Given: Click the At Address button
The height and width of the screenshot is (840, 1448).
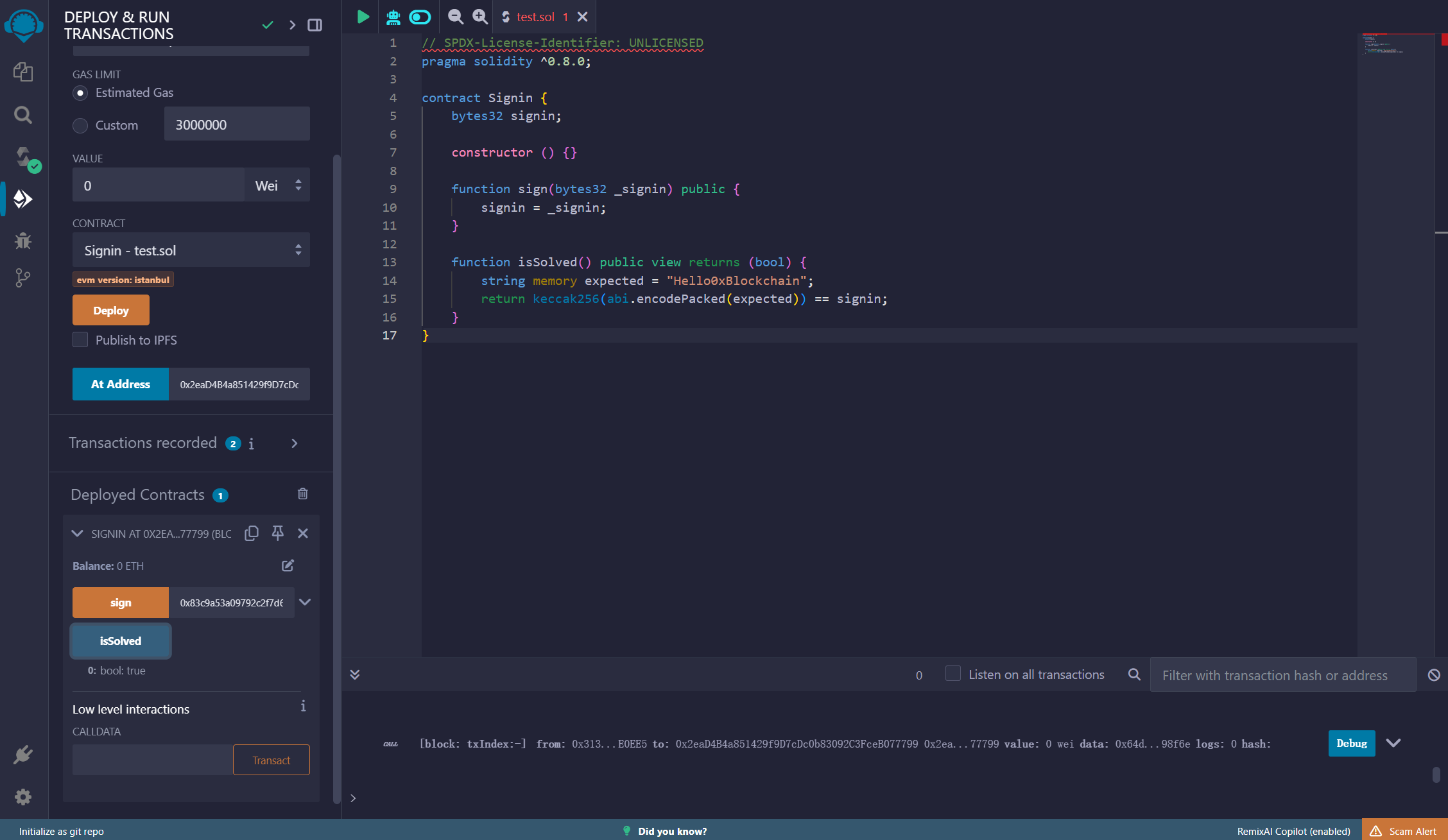Looking at the screenshot, I should tap(121, 384).
